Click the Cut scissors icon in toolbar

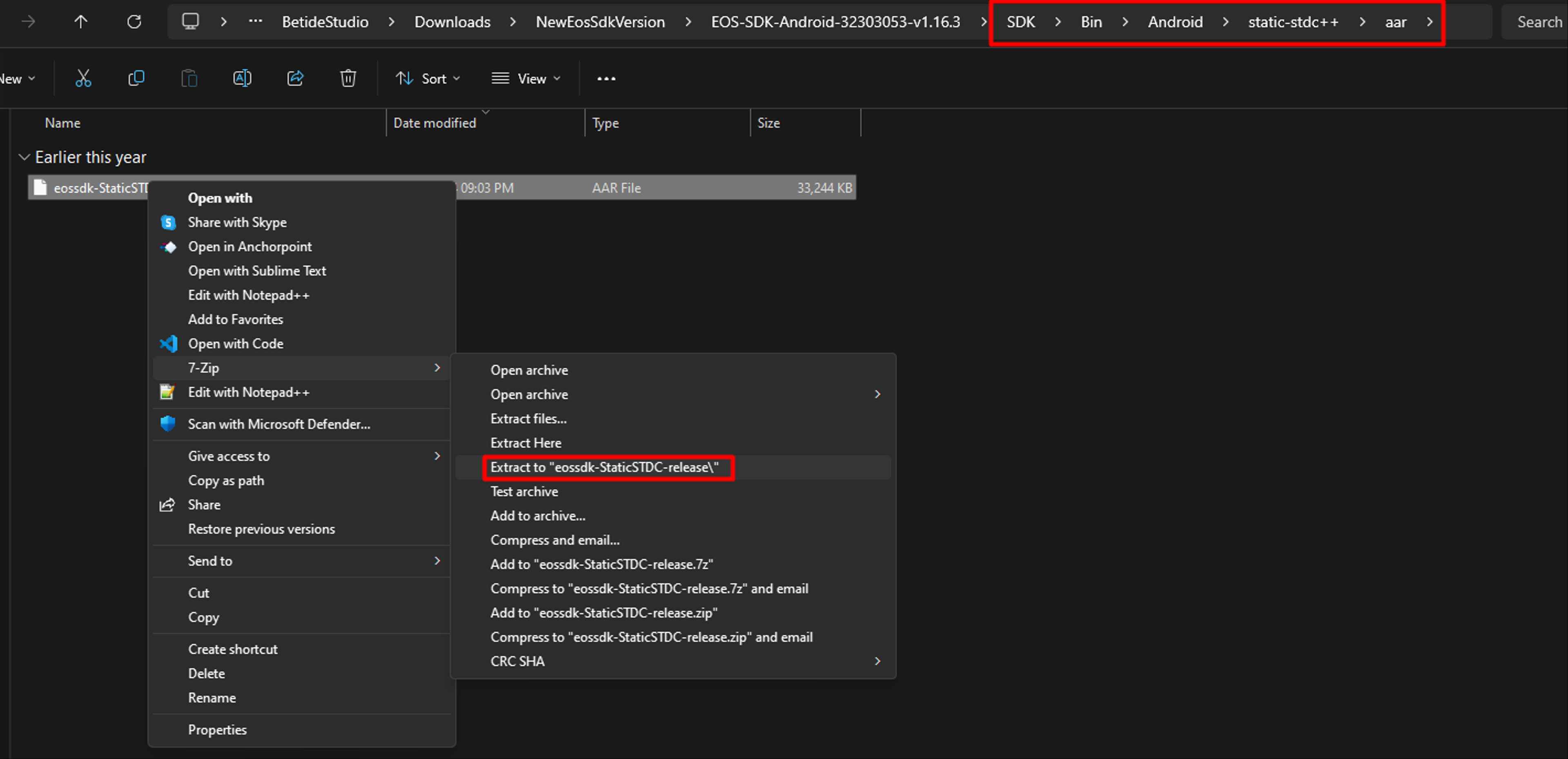click(83, 78)
